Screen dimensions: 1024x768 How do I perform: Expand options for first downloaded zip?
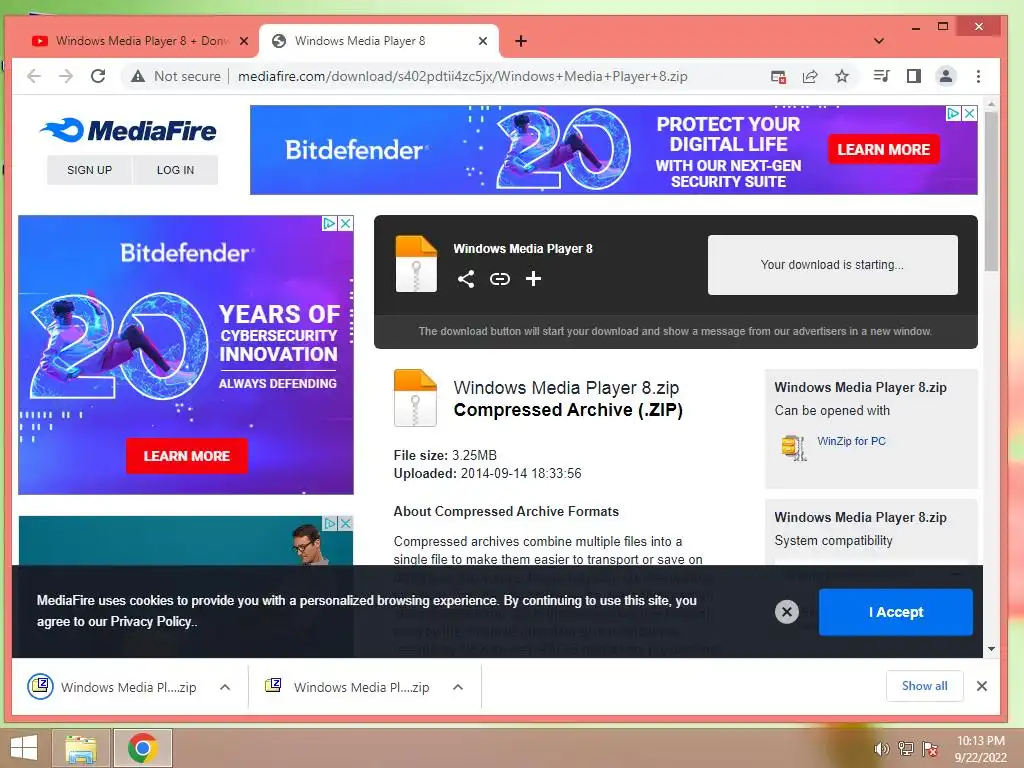(x=225, y=687)
